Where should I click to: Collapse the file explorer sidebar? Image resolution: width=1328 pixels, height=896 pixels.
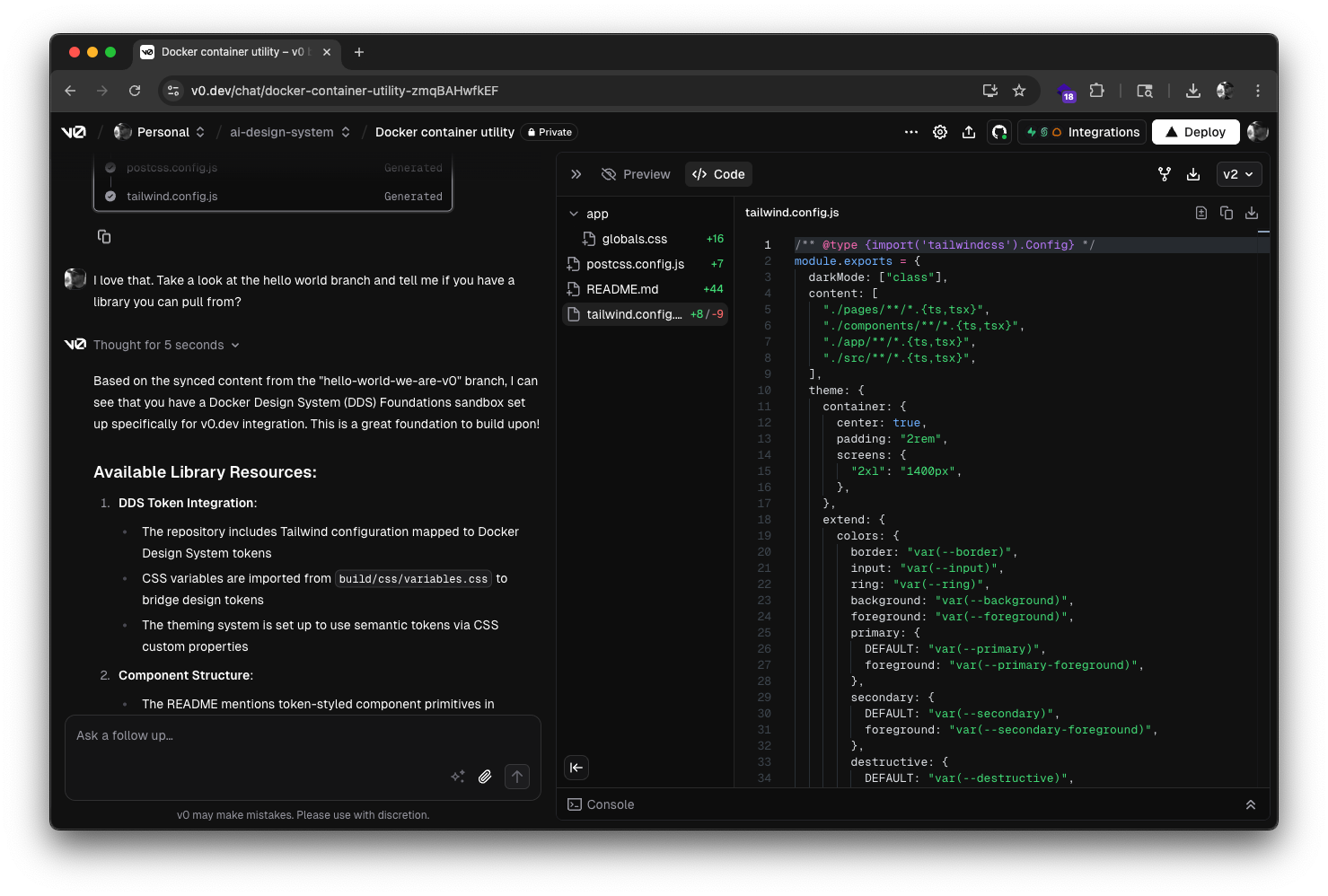click(576, 768)
